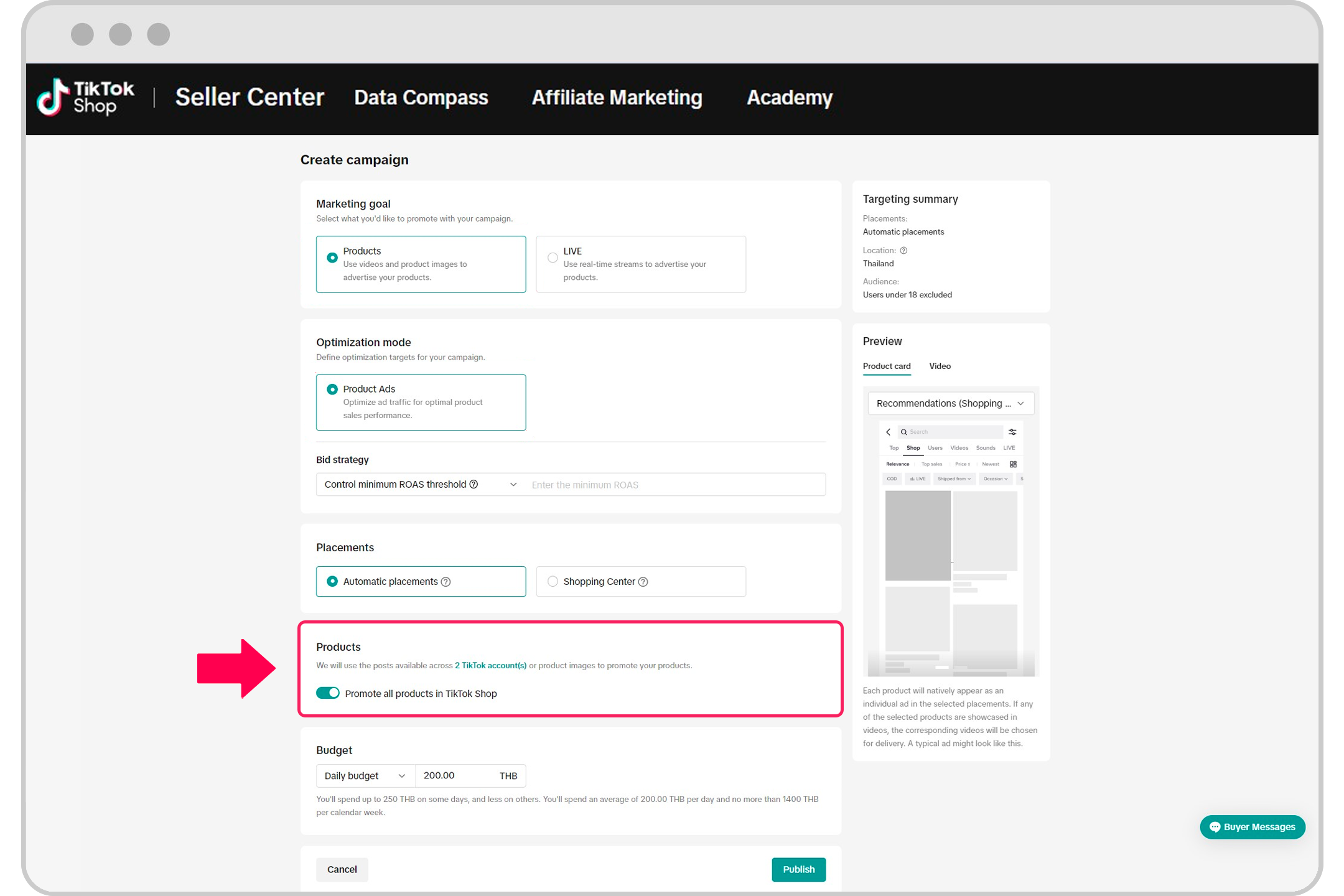Open Data Compass in the navigation
1344x896 pixels.
tap(421, 98)
